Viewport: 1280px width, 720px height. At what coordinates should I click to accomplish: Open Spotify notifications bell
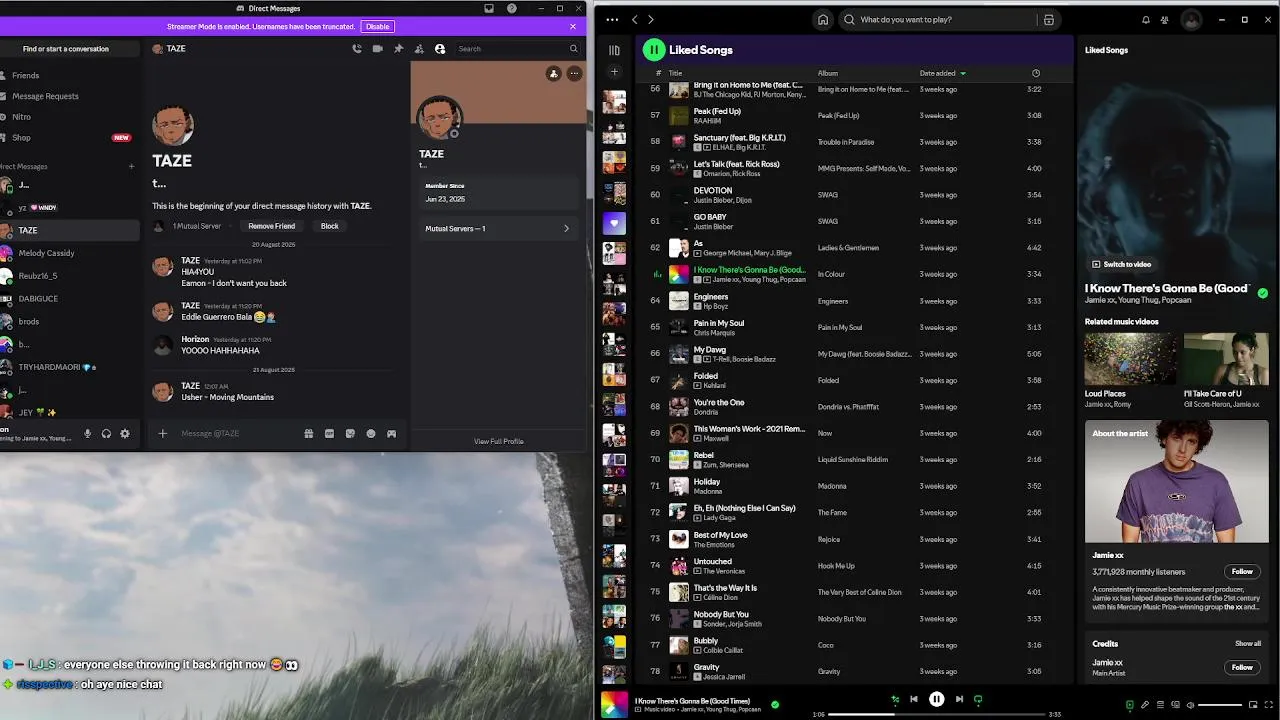click(x=1146, y=19)
